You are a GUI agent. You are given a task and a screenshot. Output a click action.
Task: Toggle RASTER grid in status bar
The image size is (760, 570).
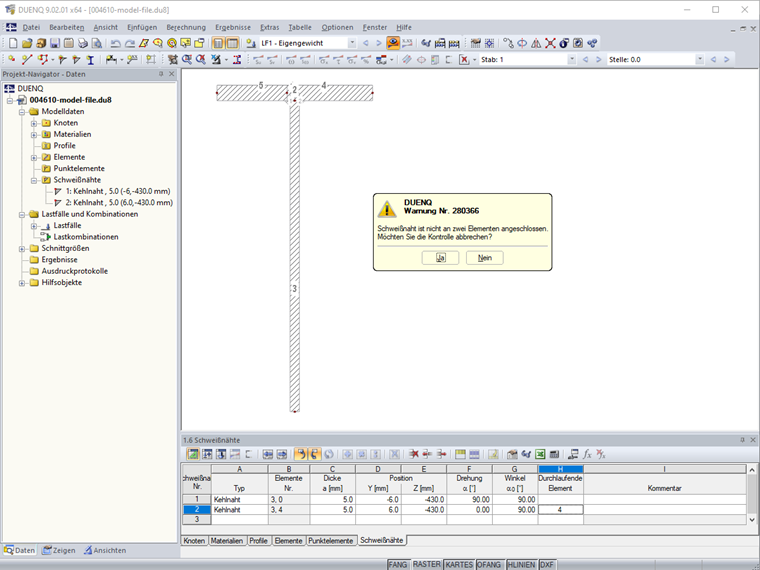427,565
